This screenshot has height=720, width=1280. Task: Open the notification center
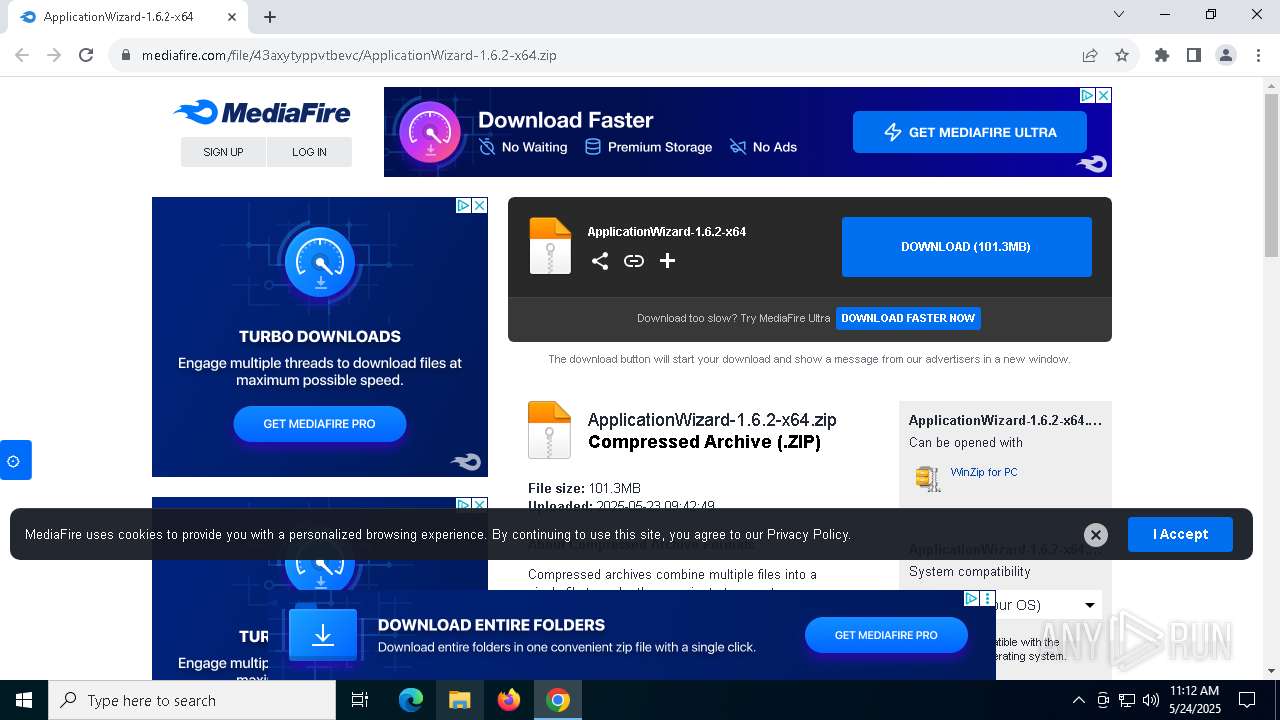[x=1247, y=700]
